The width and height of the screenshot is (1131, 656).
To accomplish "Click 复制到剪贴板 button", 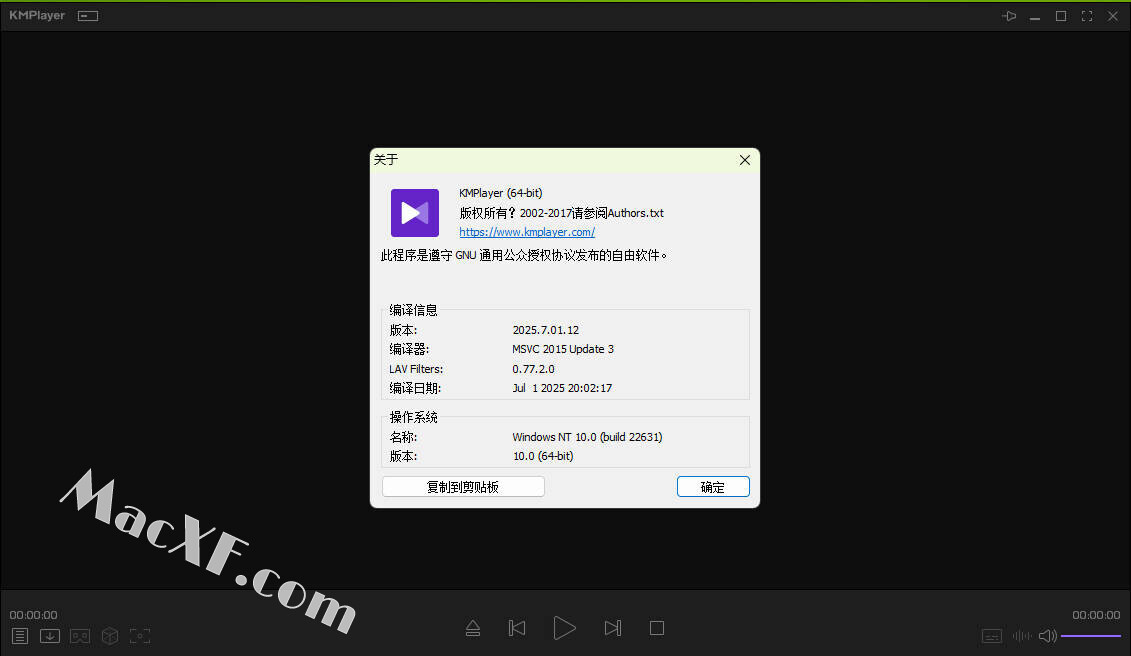I will pos(463,487).
